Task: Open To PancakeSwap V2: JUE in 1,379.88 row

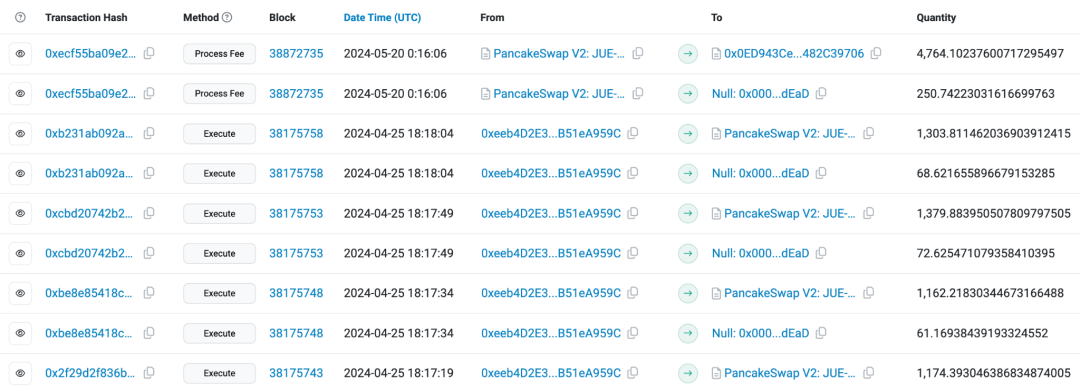Action: (790, 213)
